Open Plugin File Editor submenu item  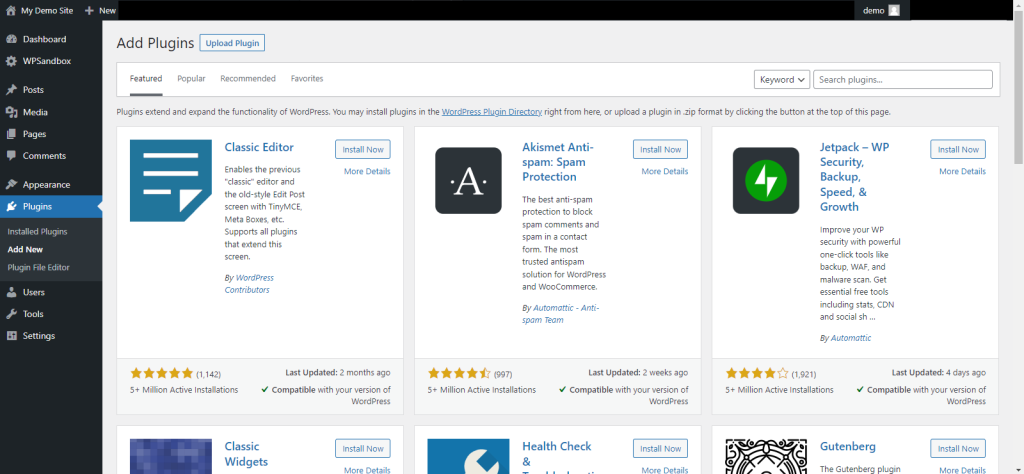point(39,268)
